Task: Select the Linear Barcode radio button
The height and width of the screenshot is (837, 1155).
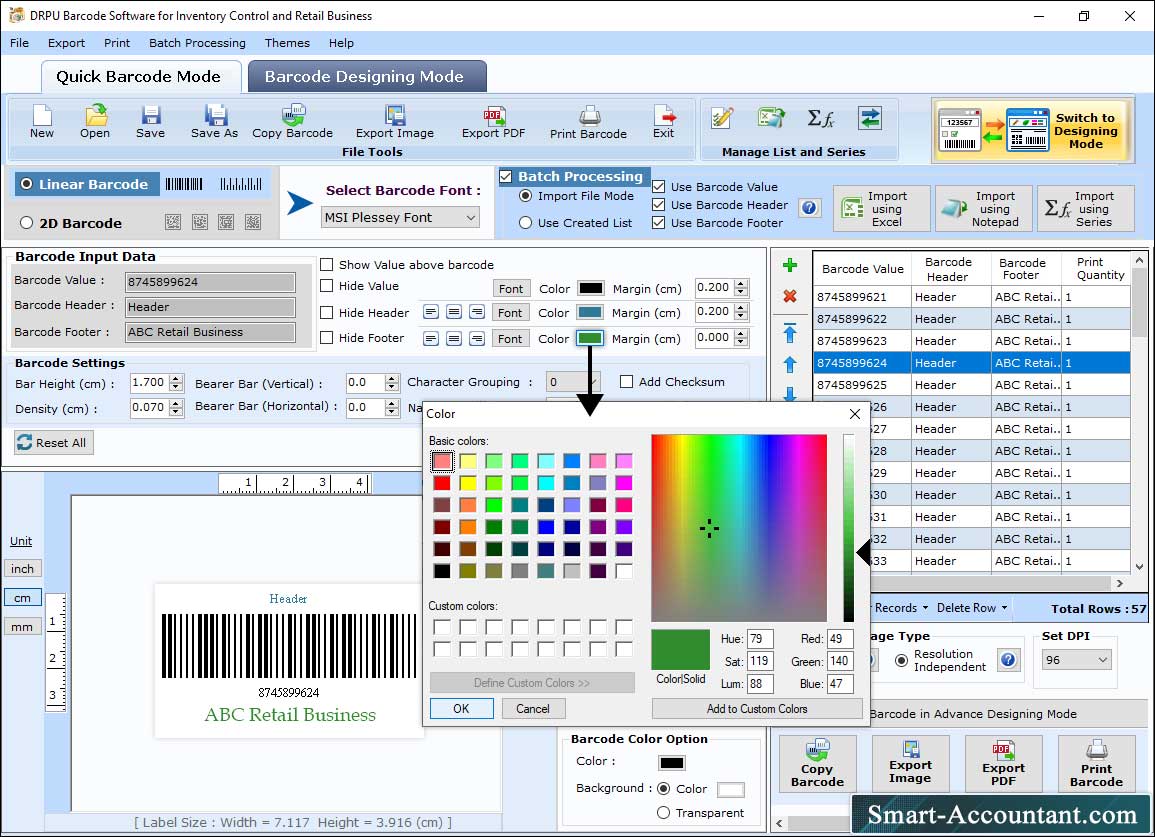Action: (x=27, y=184)
